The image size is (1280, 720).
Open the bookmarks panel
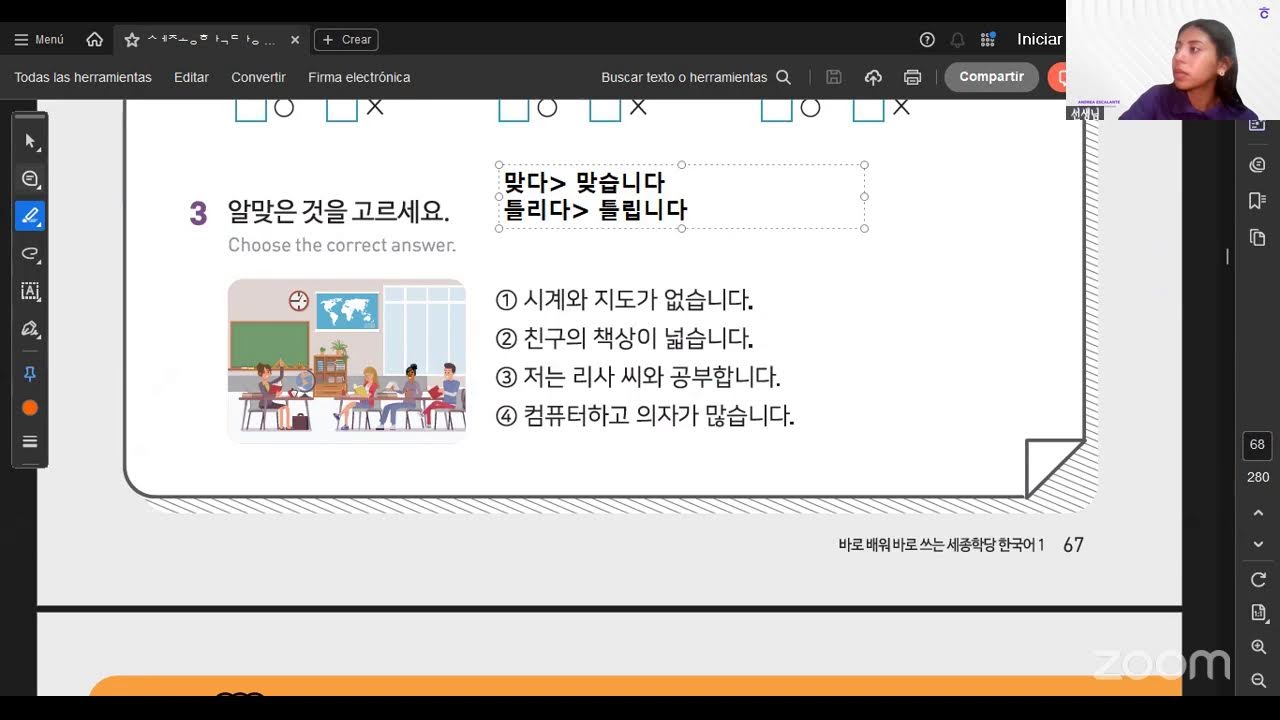[1258, 201]
